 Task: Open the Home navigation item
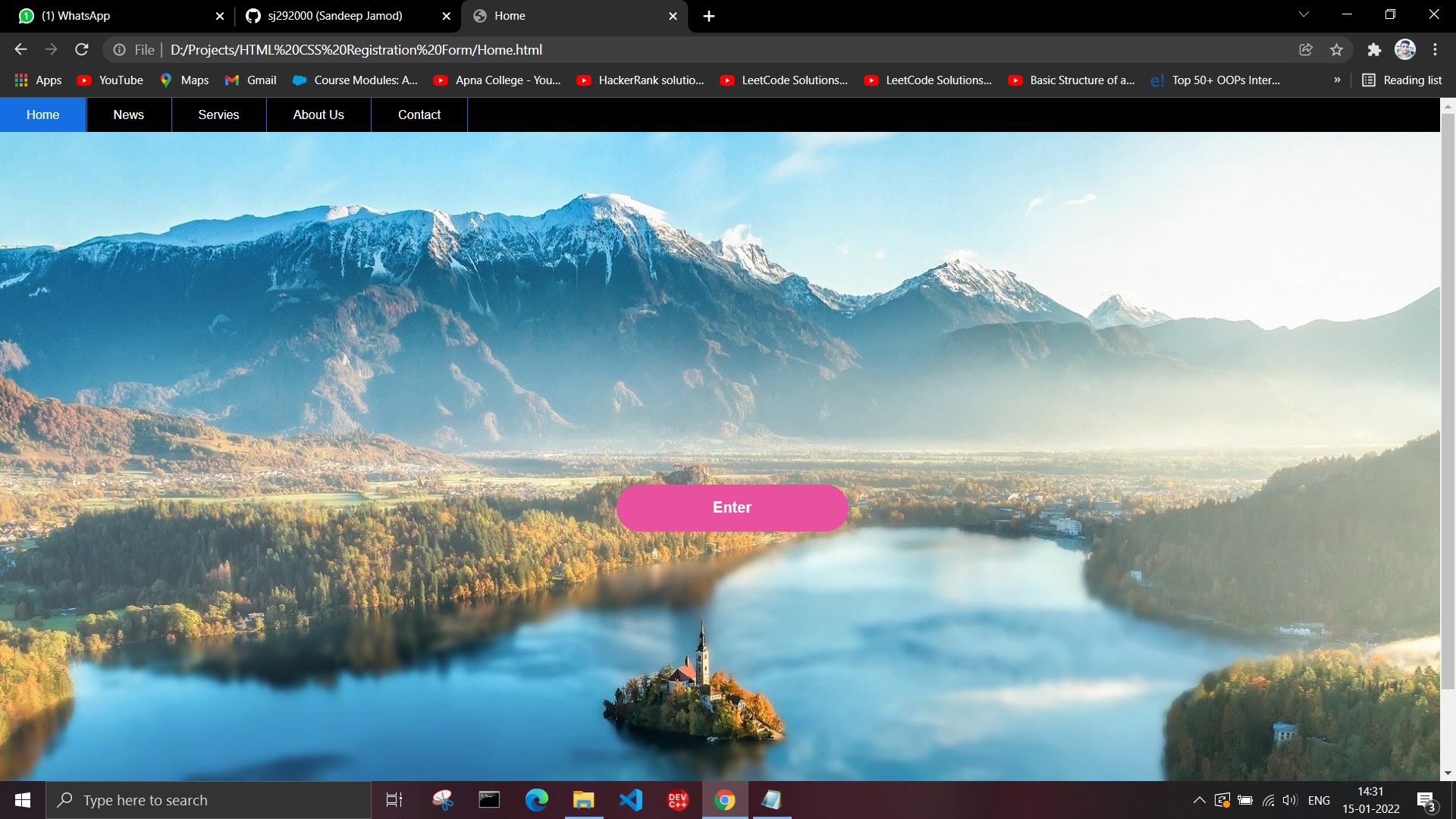(x=43, y=115)
